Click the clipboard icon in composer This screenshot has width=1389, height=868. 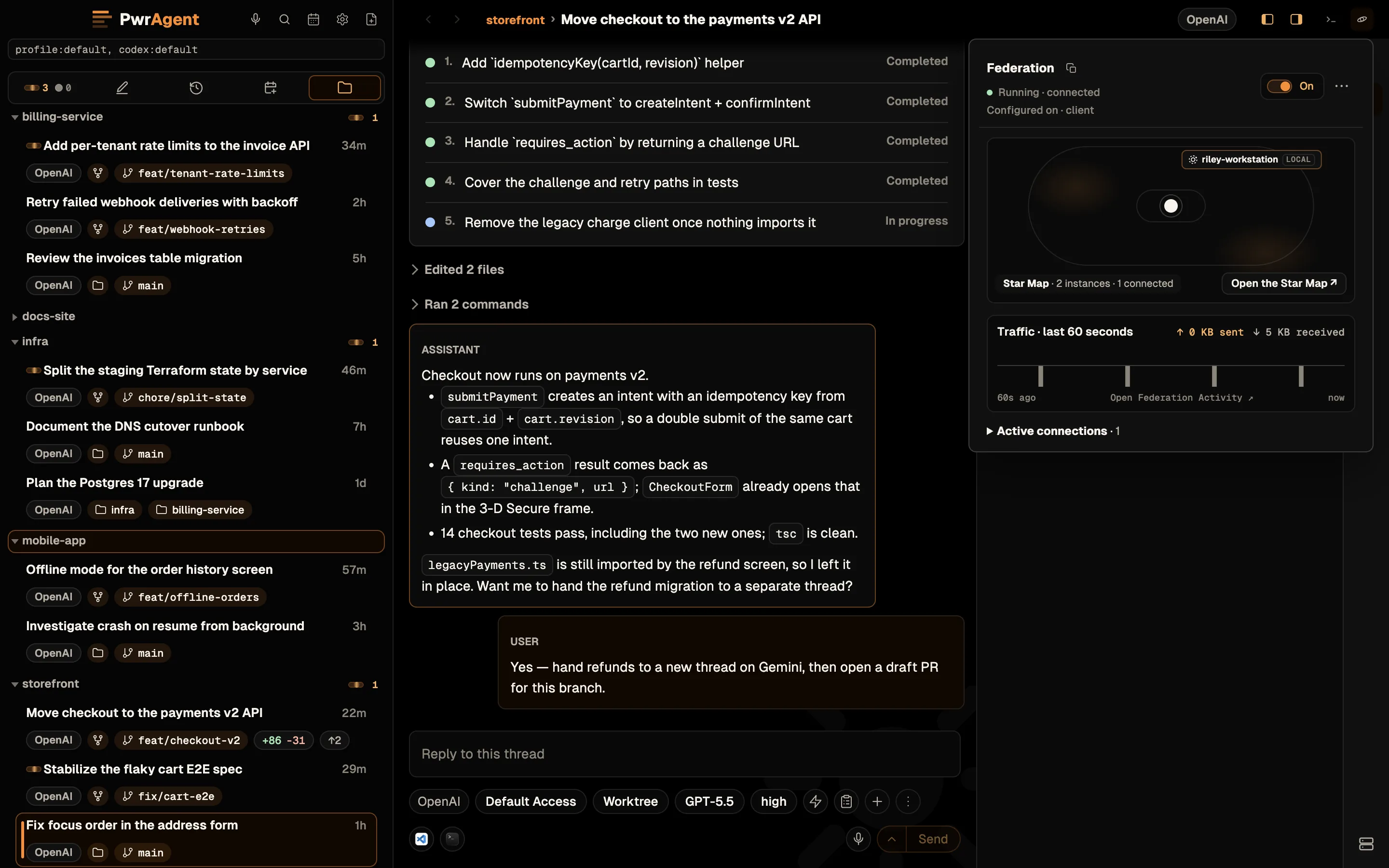click(846, 801)
